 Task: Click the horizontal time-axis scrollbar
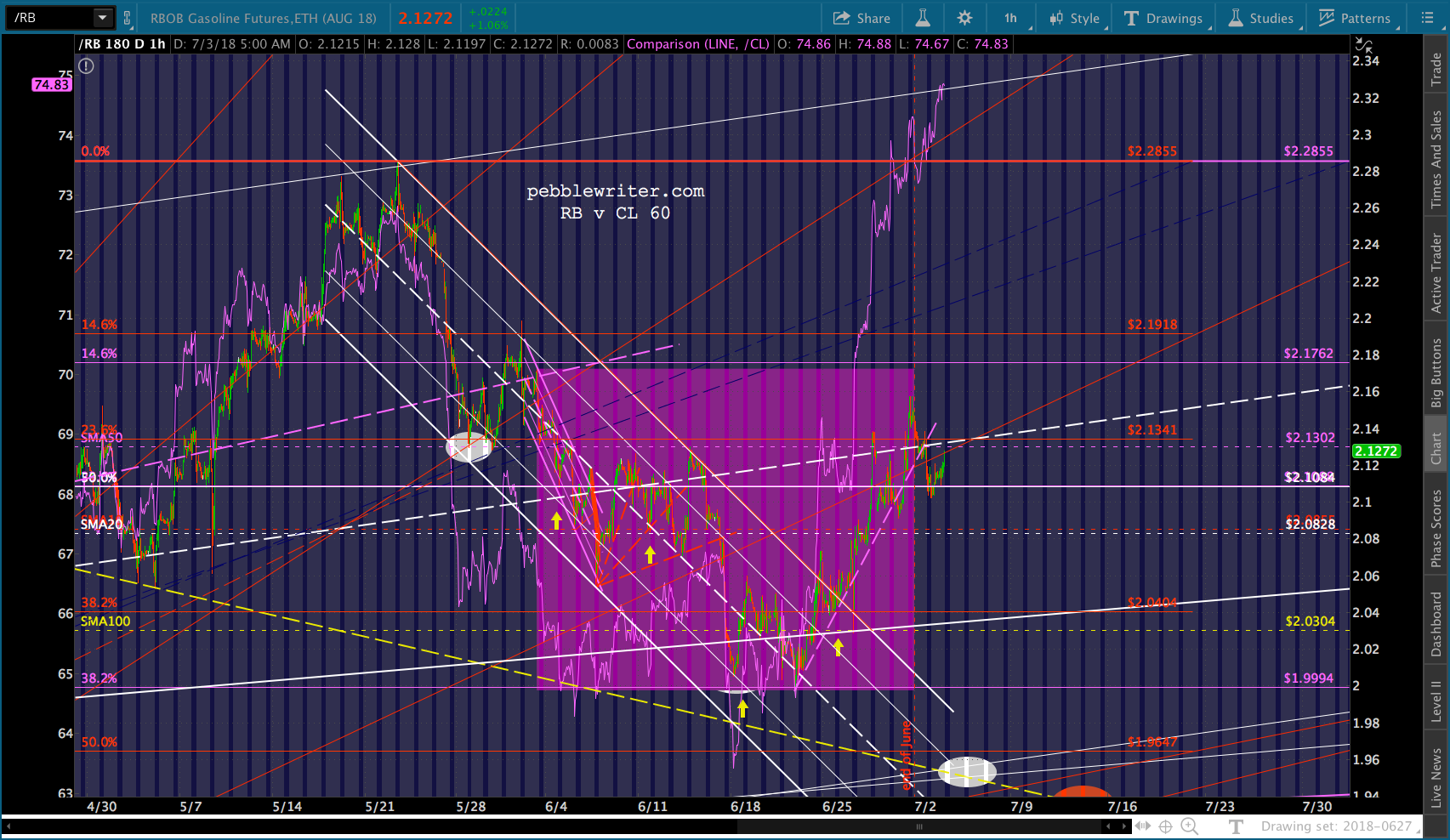click(918, 826)
